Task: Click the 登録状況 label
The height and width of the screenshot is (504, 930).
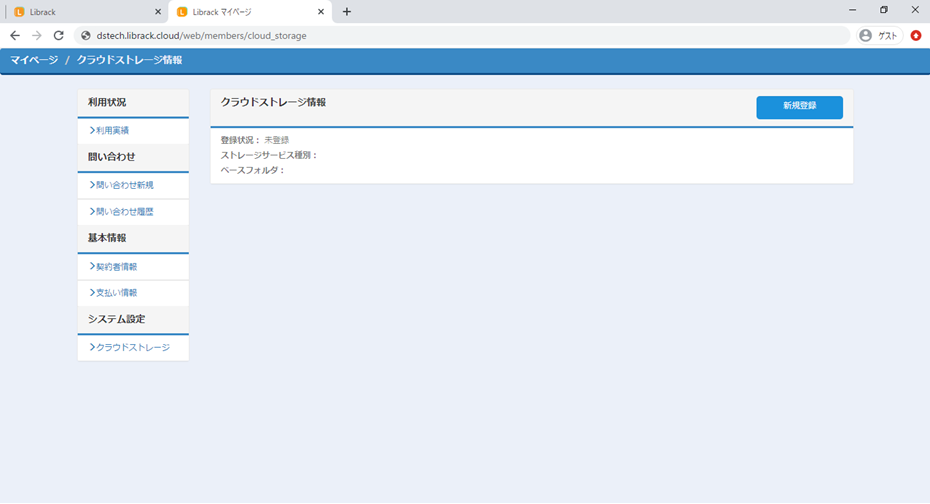Action: 240,140
